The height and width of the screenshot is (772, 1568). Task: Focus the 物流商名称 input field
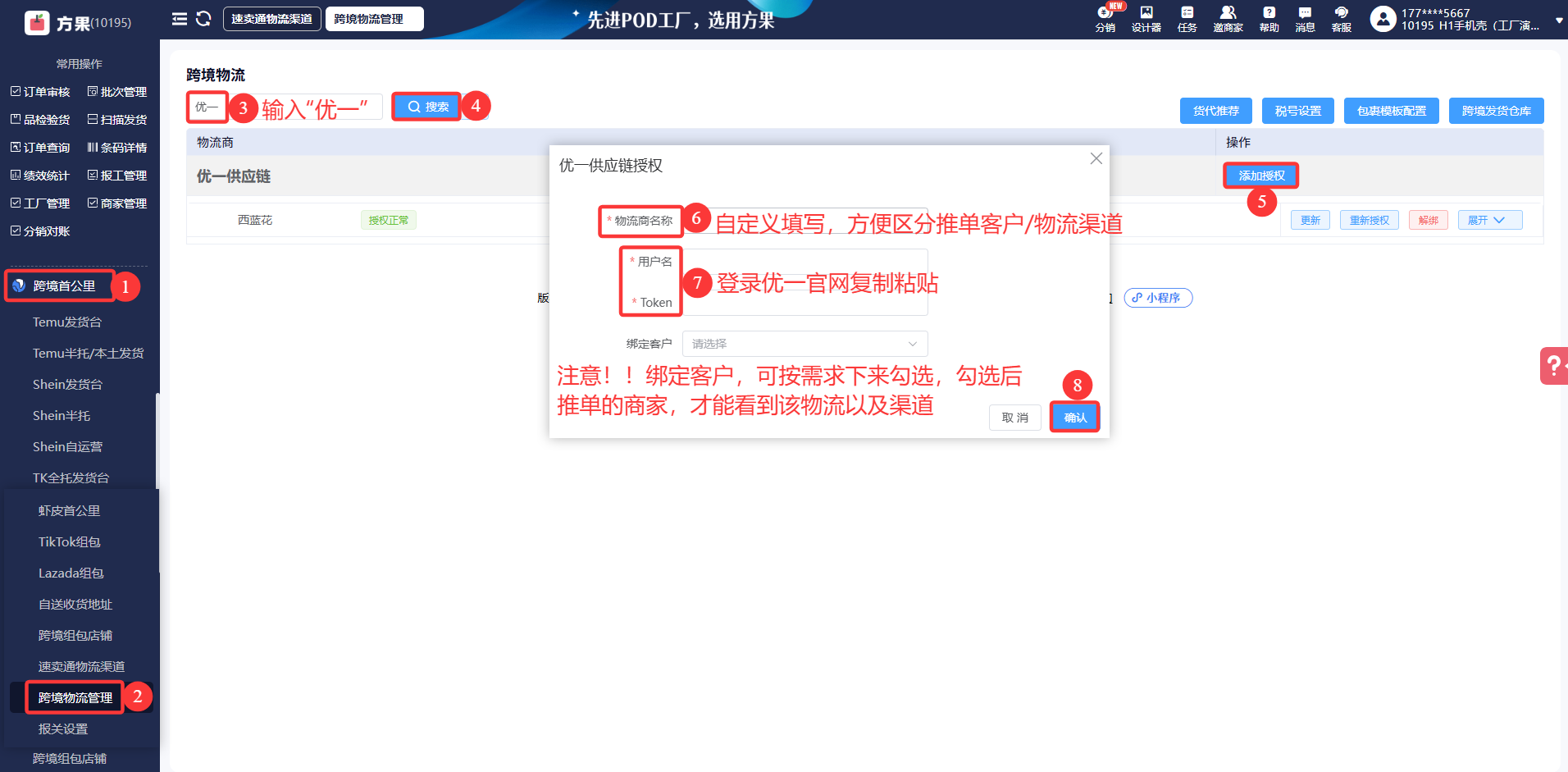point(805,221)
